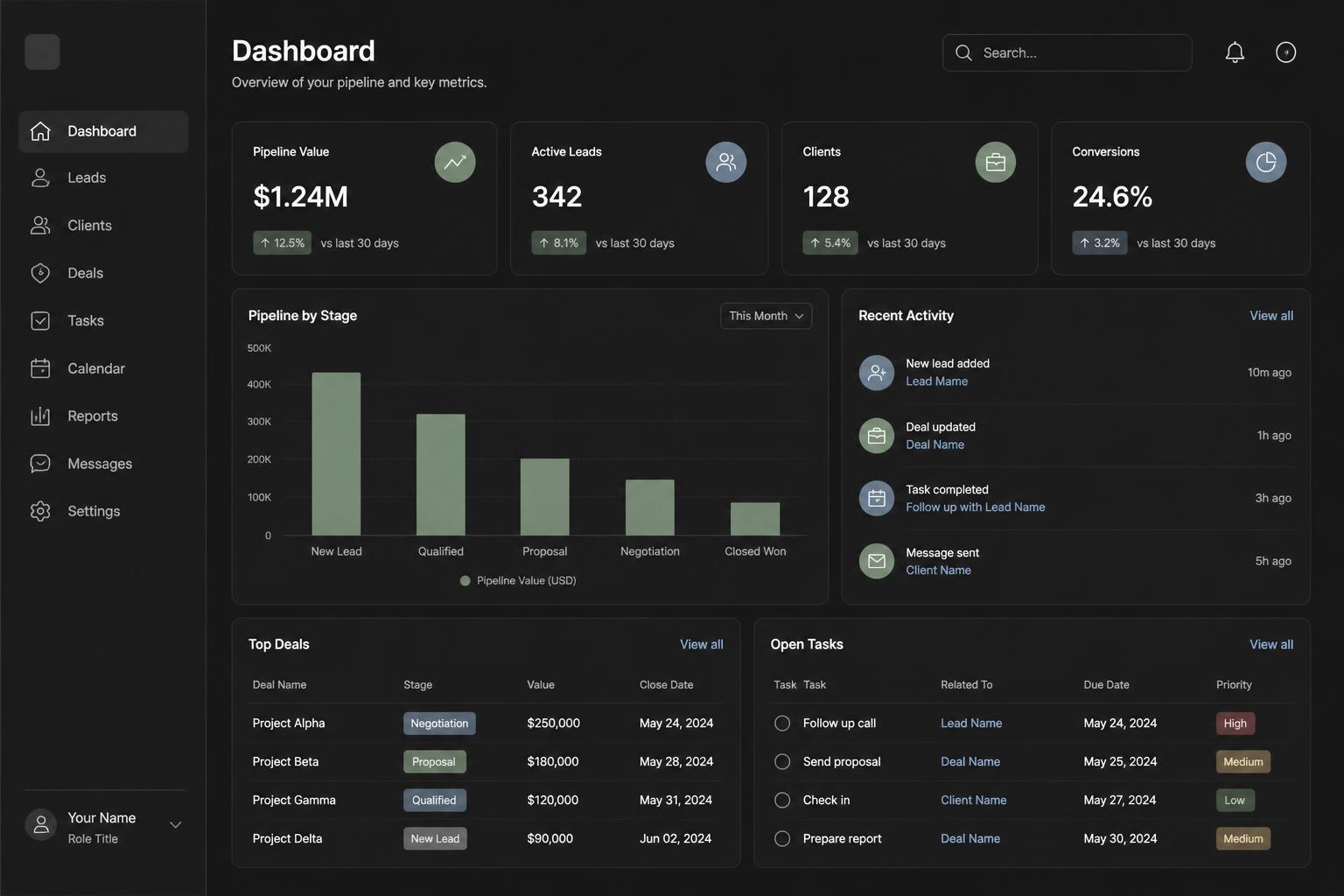Click the round icon right of the bell
This screenshot has height=896, width=1344.
tap(1285, 52)
